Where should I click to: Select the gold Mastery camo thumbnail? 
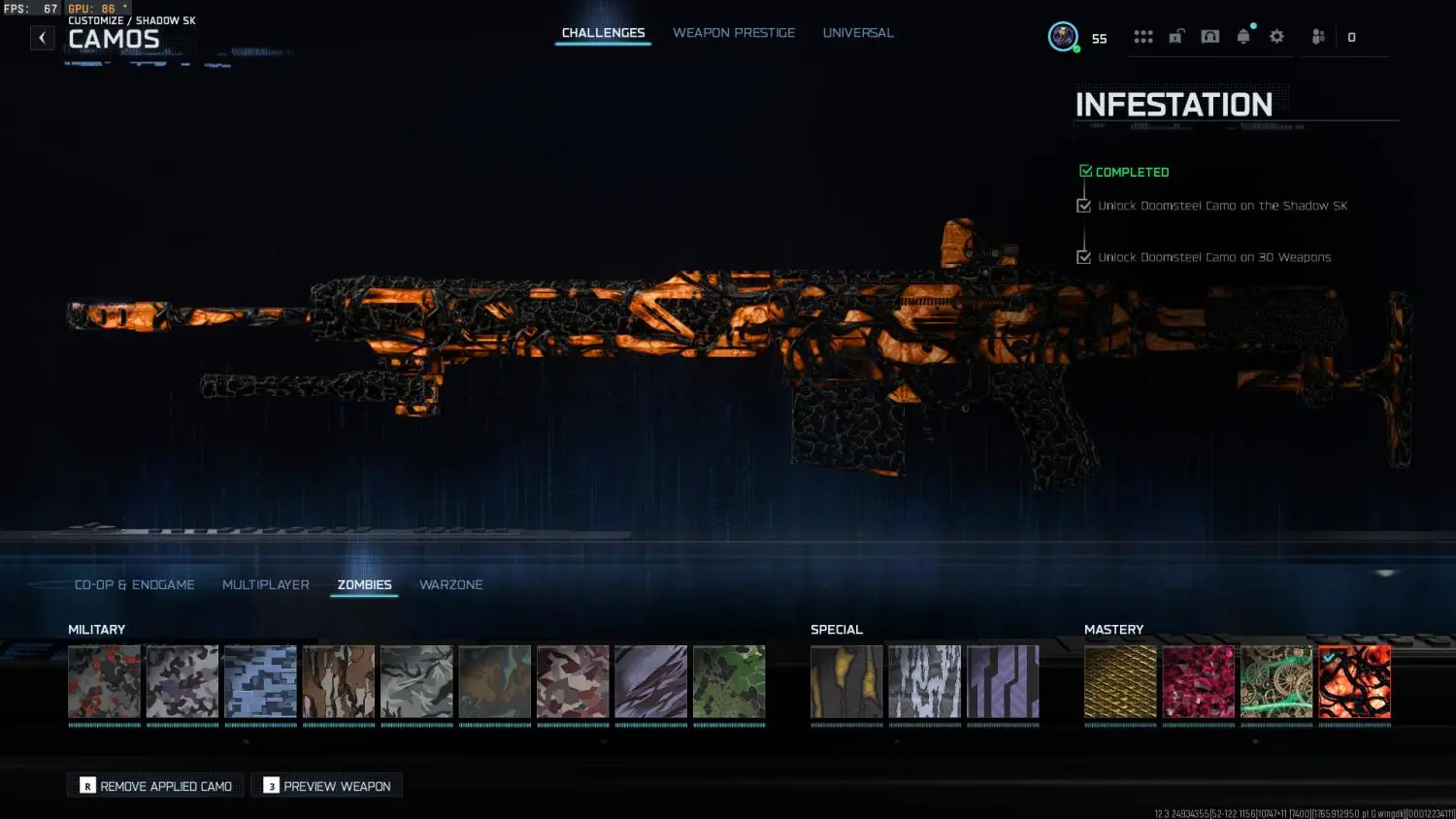1120,682
